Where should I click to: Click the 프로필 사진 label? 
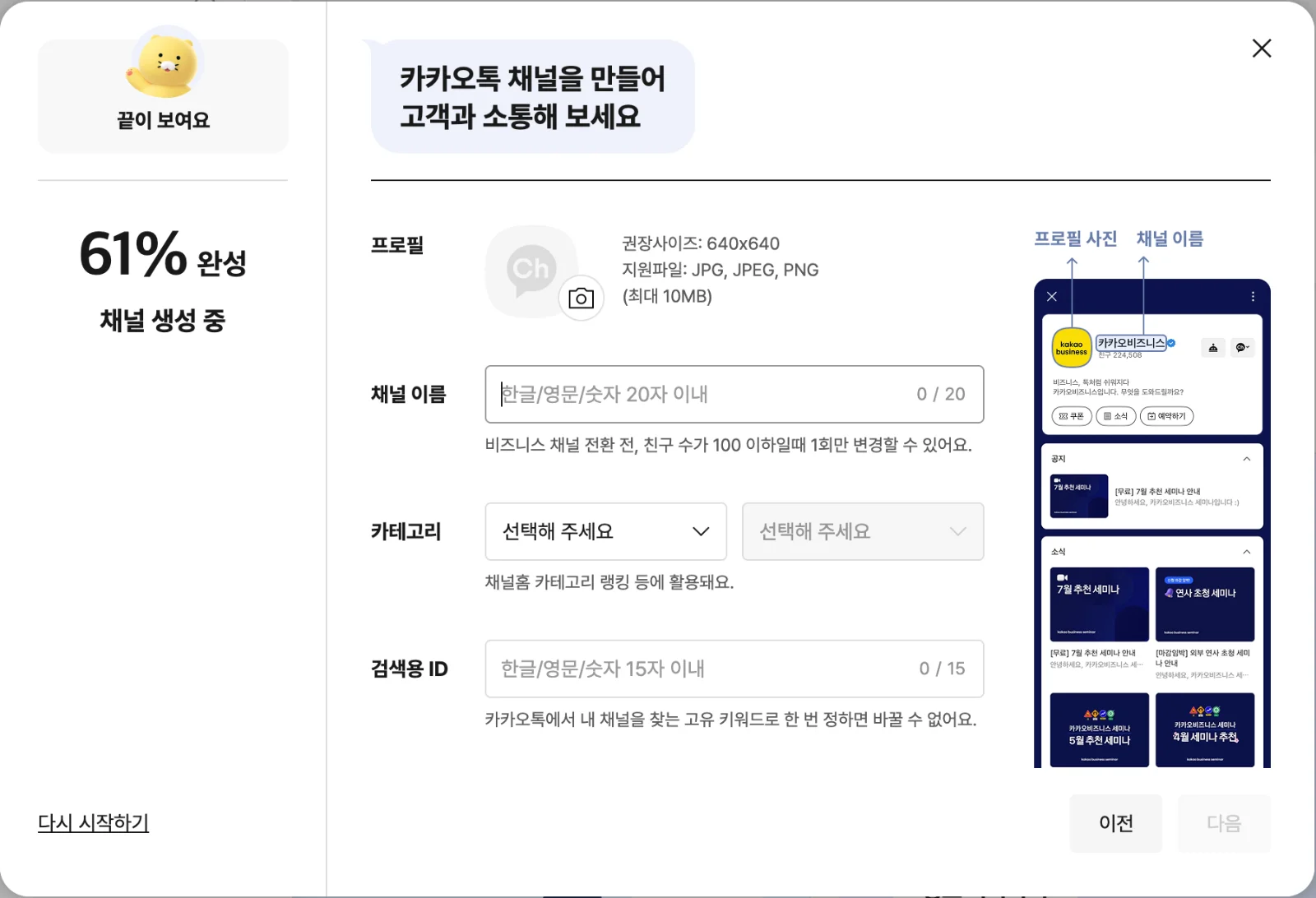1075,238
